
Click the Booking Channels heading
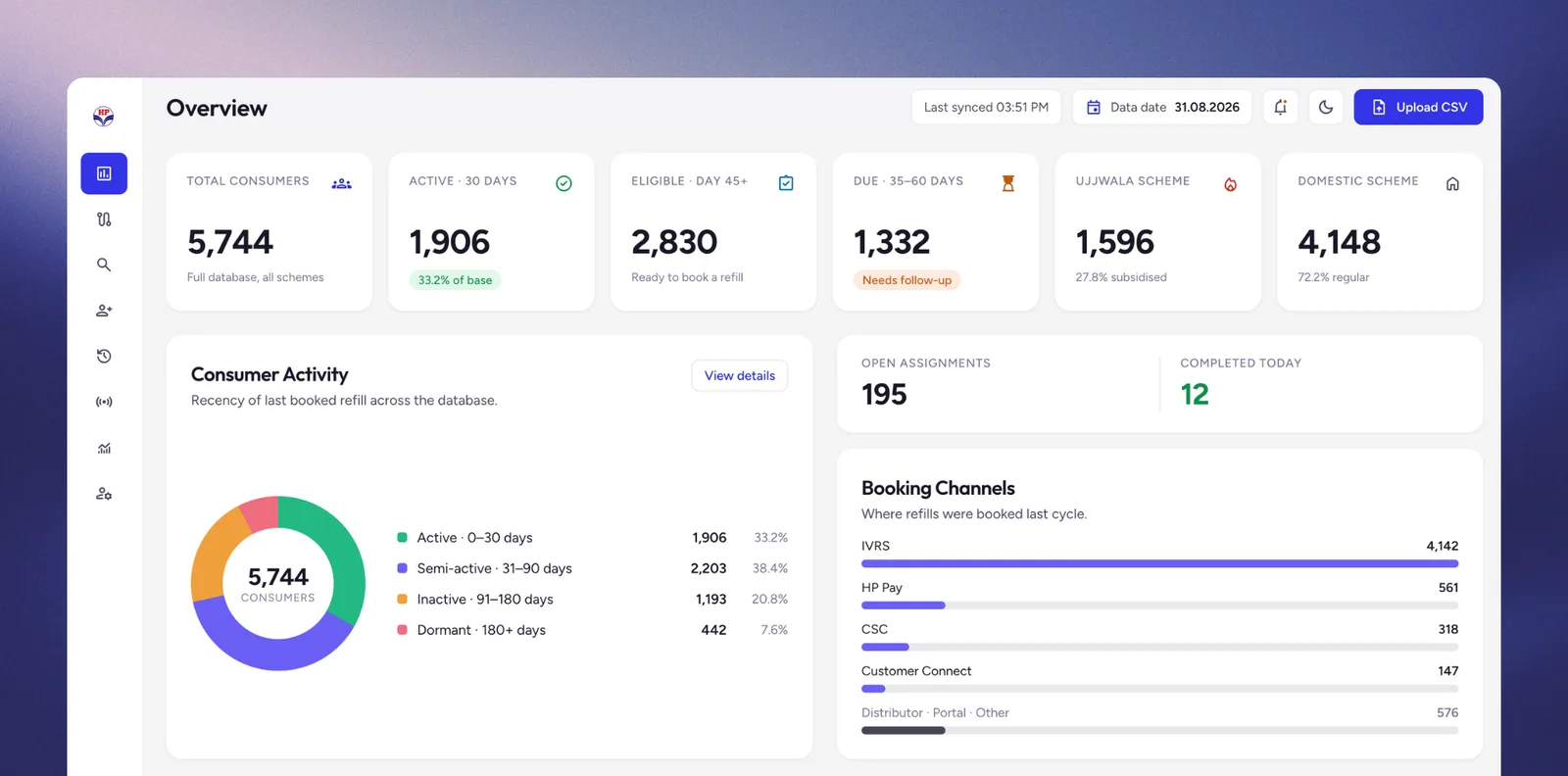[938, 488]
